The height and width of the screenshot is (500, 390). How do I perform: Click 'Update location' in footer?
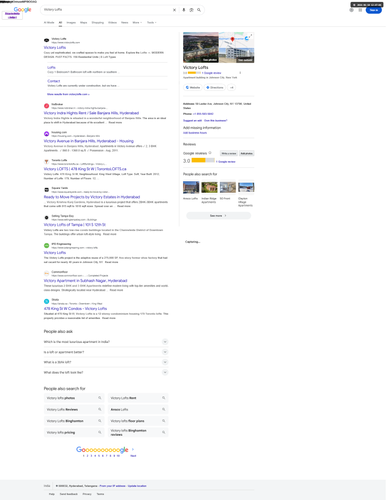click(x=137, y=486)
